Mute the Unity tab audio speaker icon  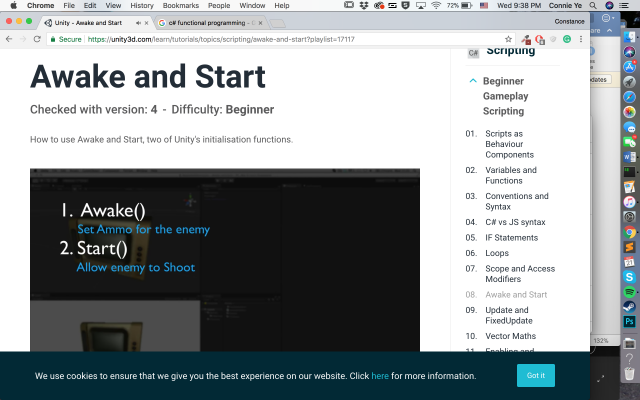tap(138, 23)
